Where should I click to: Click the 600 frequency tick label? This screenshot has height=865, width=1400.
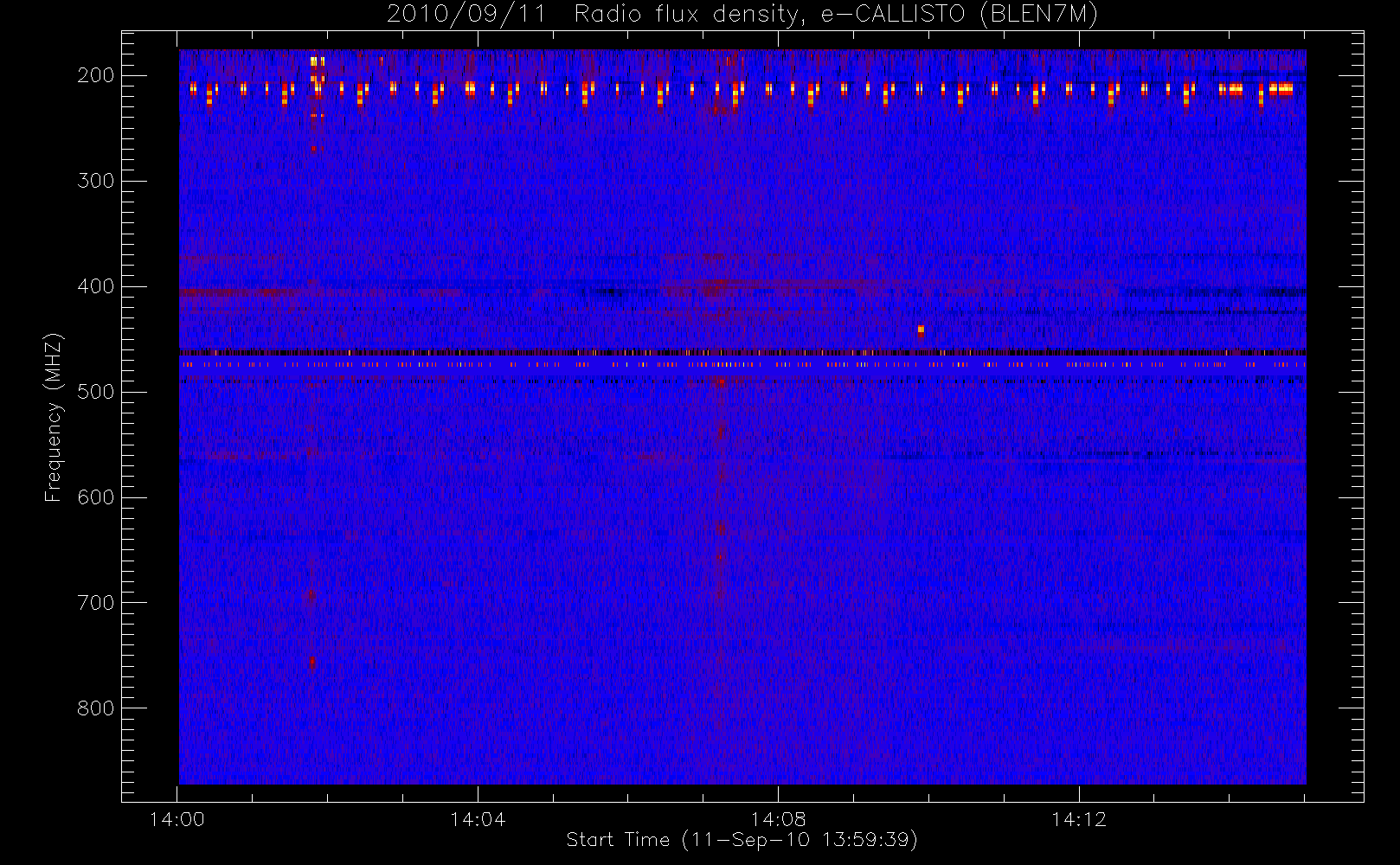[x=95, y=497]
